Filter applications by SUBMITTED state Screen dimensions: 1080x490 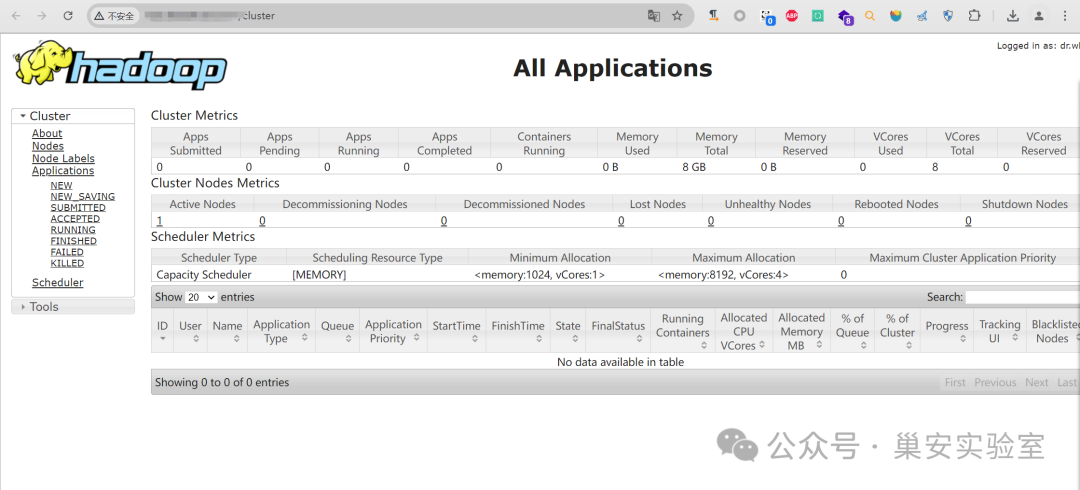pyautogui.click(x=78, y=207)
